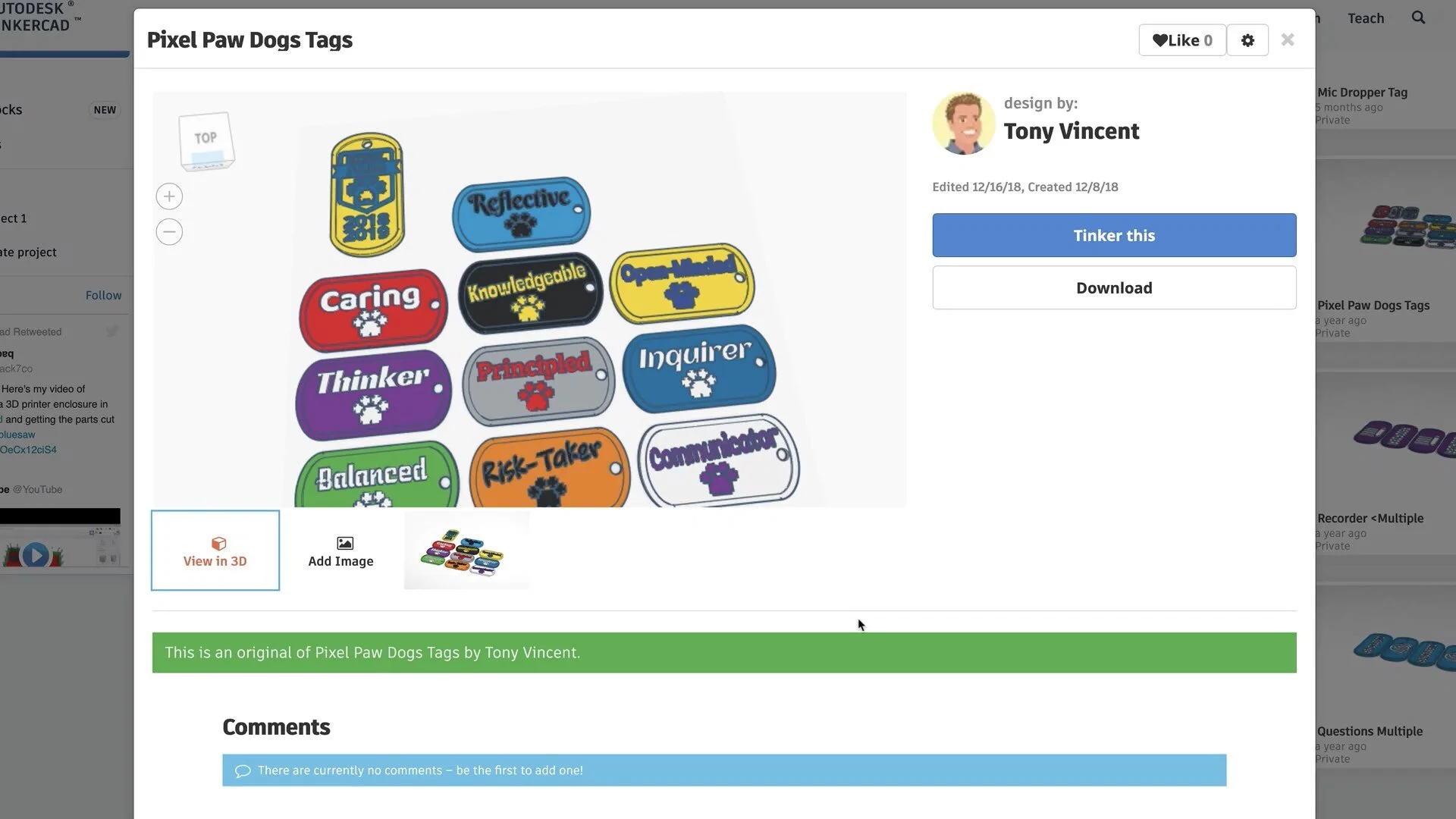Image resolution: width=1456 pixels, height=819 pixels.
Task: Open Tony Vincent's profile avatar
Action: tap(964, 124)
